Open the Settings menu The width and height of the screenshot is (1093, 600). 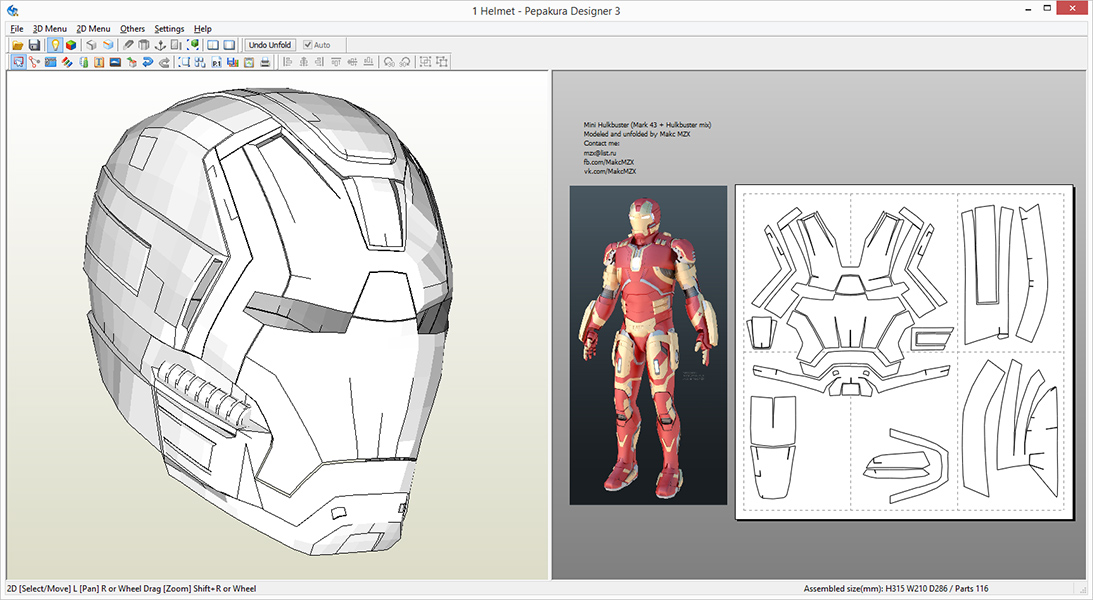tap(169, 29)
